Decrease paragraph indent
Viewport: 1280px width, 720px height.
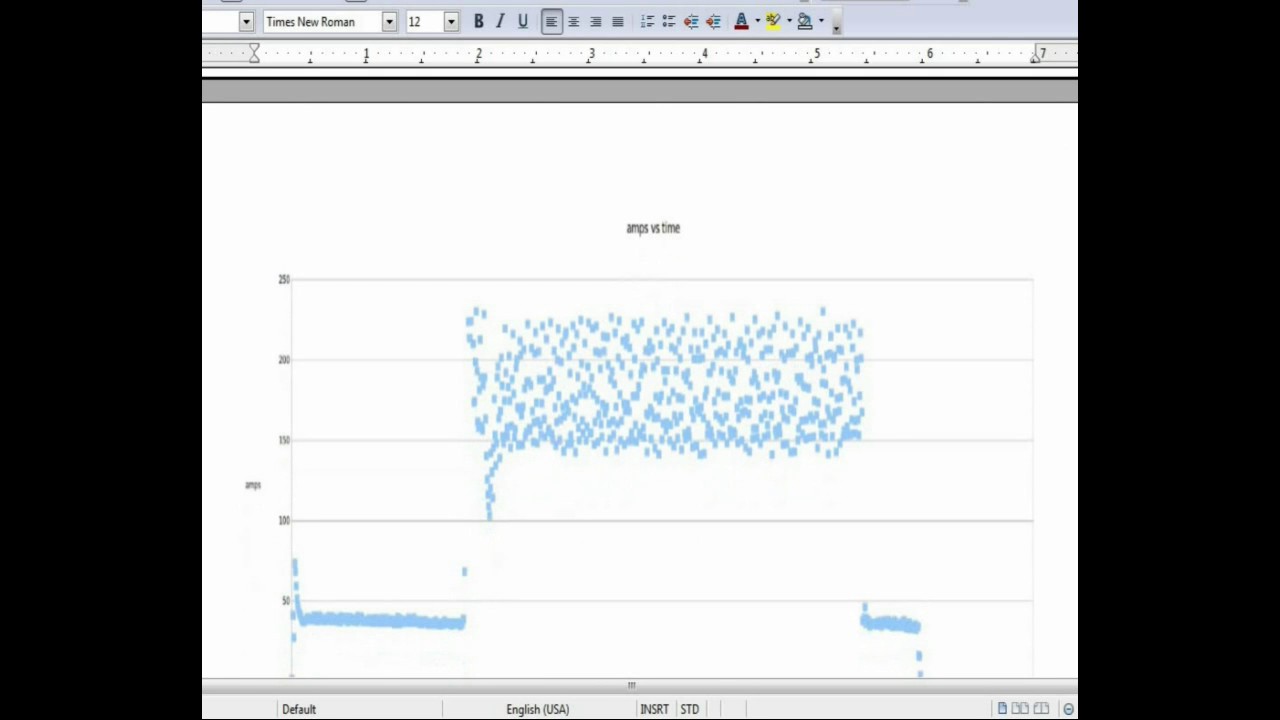691,21
